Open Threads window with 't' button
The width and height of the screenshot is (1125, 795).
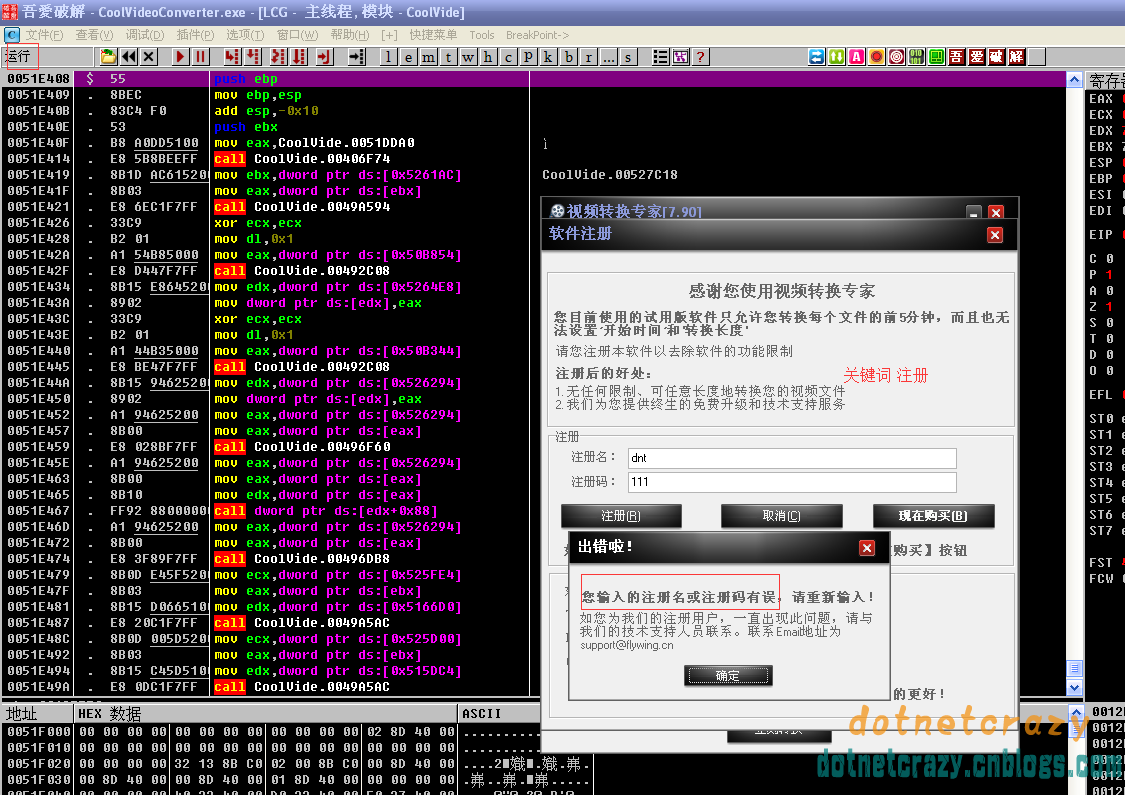tap(448, 57)
